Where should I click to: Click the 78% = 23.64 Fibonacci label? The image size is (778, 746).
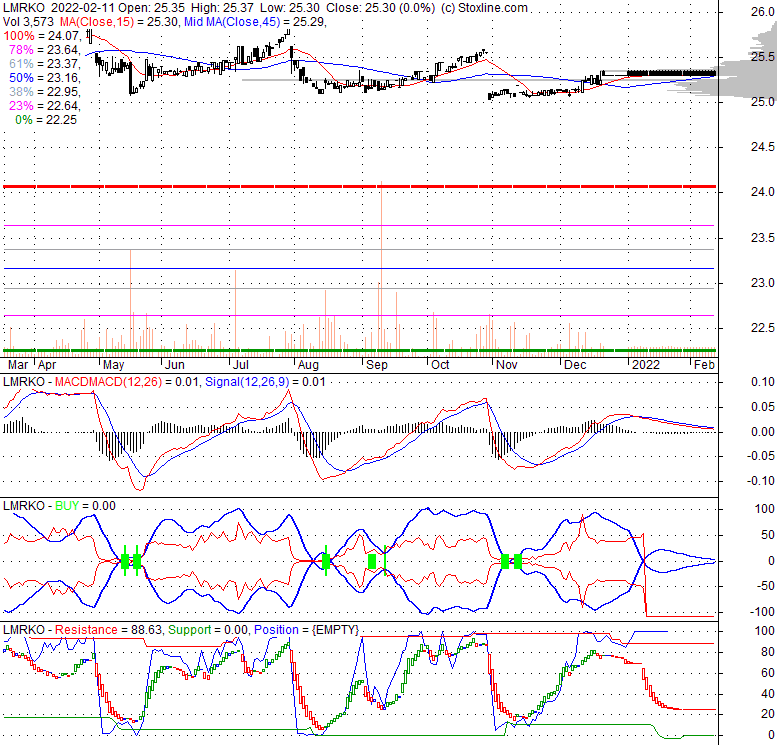(45, 50)
